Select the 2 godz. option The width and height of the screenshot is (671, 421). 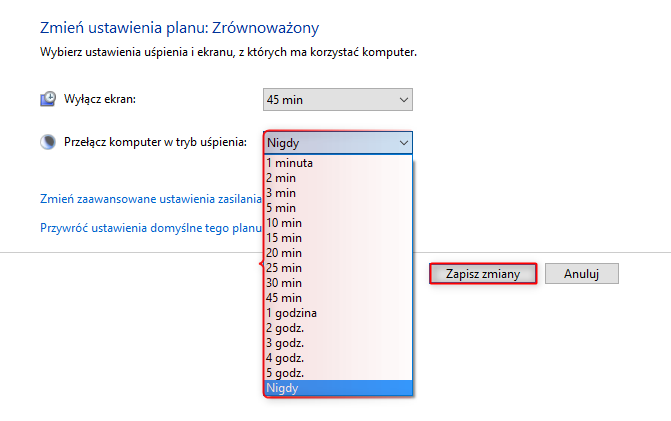(338, 328)
